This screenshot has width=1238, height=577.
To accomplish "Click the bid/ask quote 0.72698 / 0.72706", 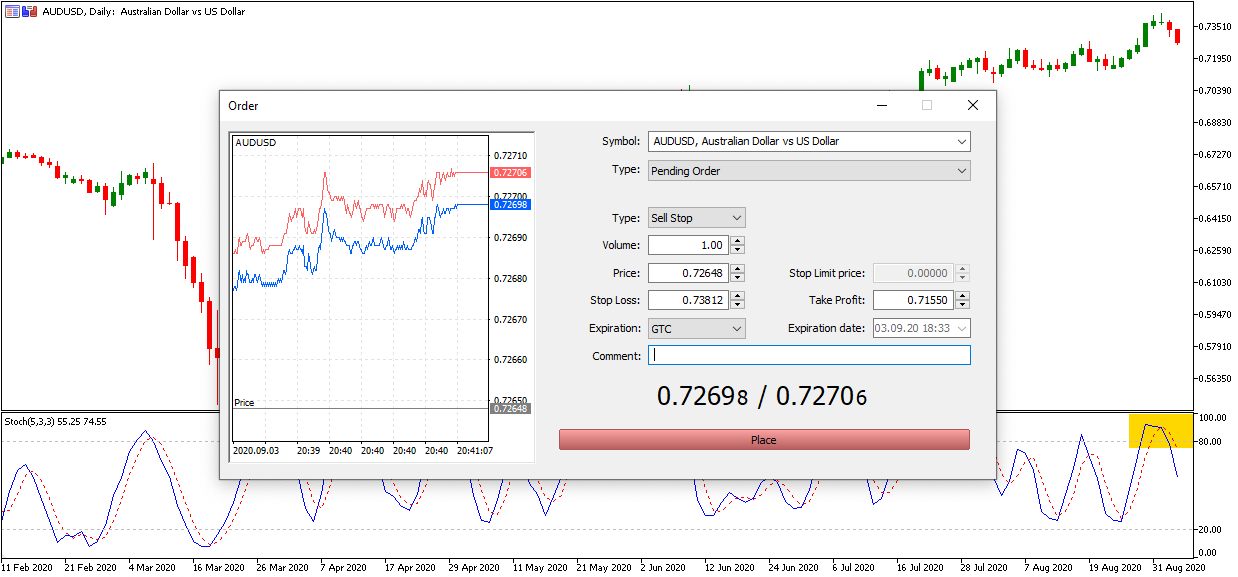I will point(762,396).
